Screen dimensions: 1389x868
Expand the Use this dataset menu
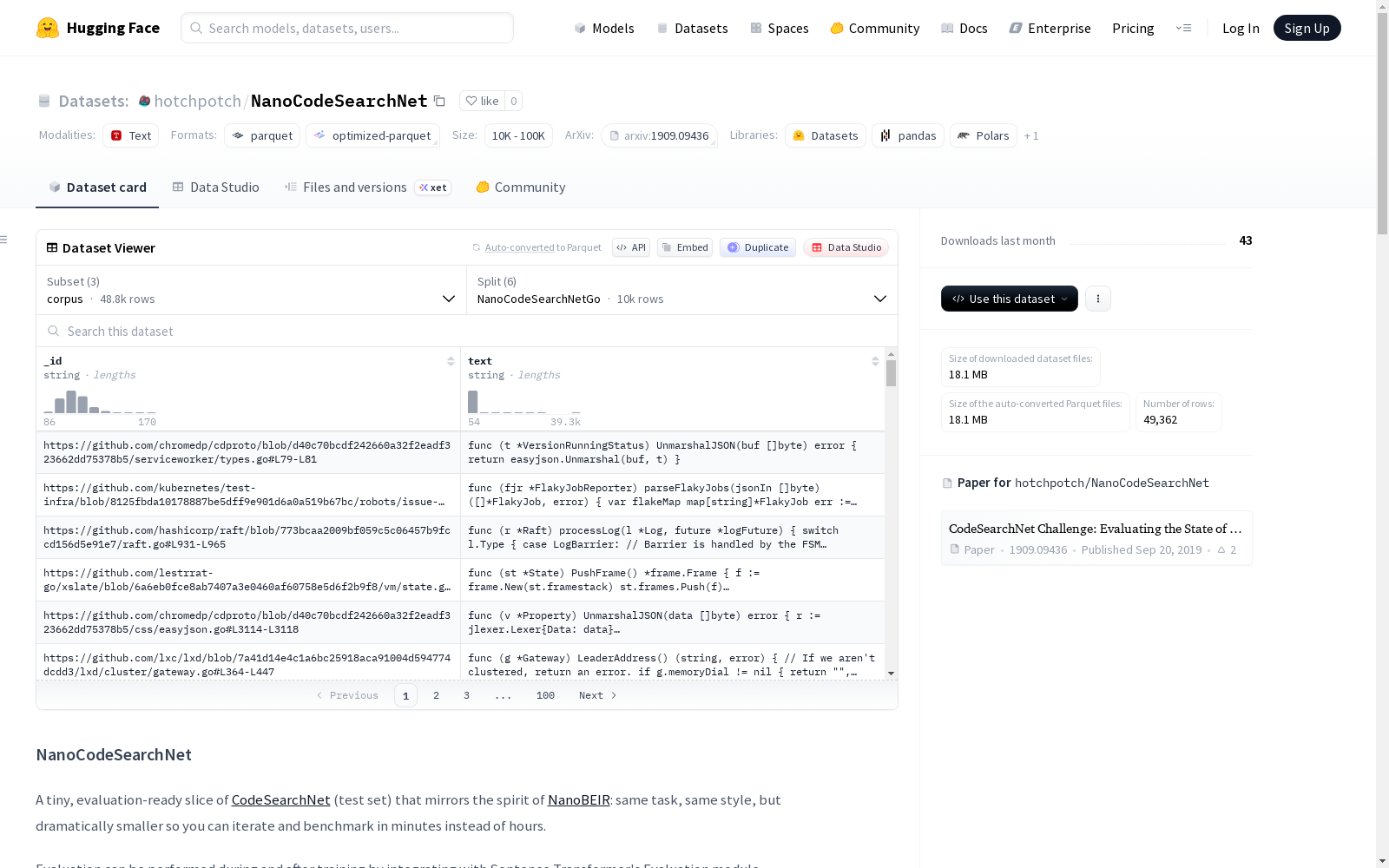click(x=1010, y=299)
